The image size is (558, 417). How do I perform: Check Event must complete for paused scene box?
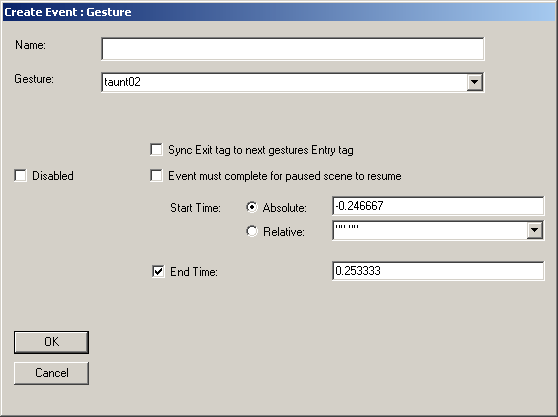156,175
